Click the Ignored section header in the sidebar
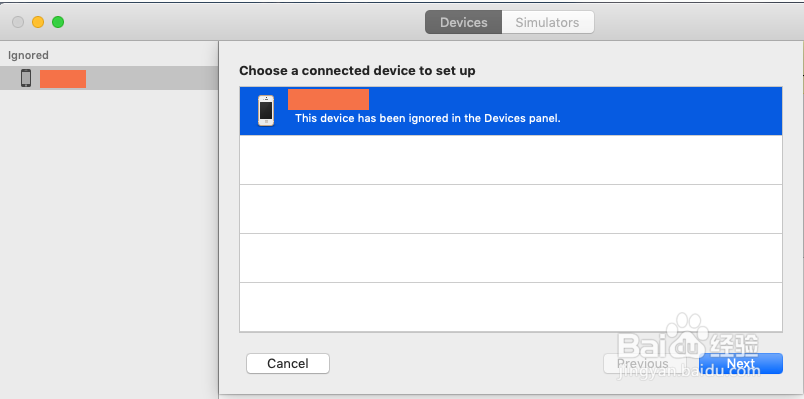The width and height of the screenshot is (804, 399). 29,55
